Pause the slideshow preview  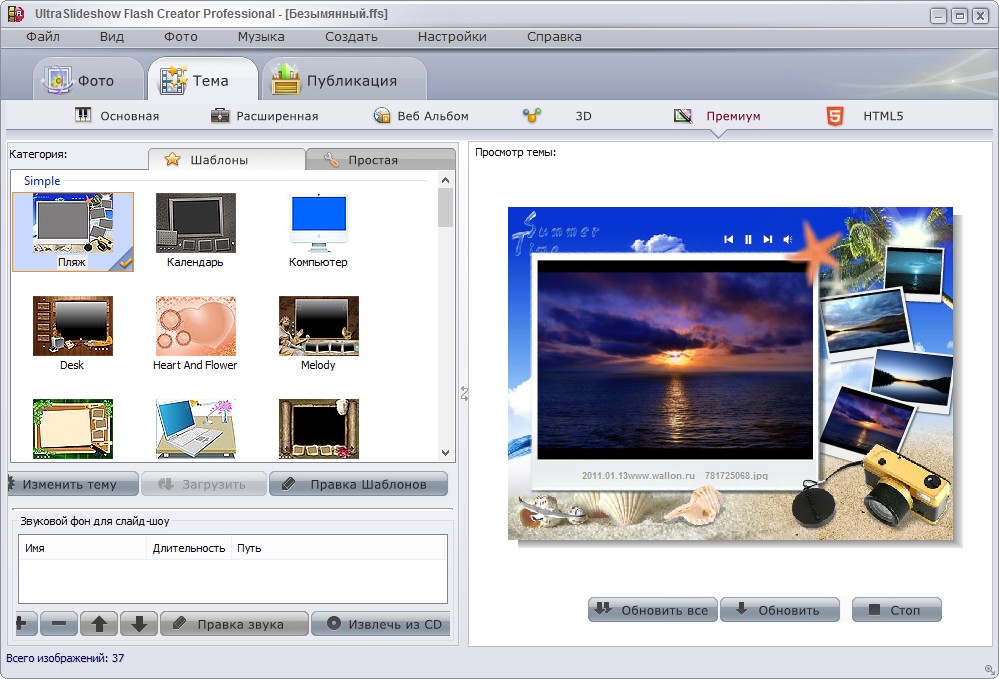748,239
